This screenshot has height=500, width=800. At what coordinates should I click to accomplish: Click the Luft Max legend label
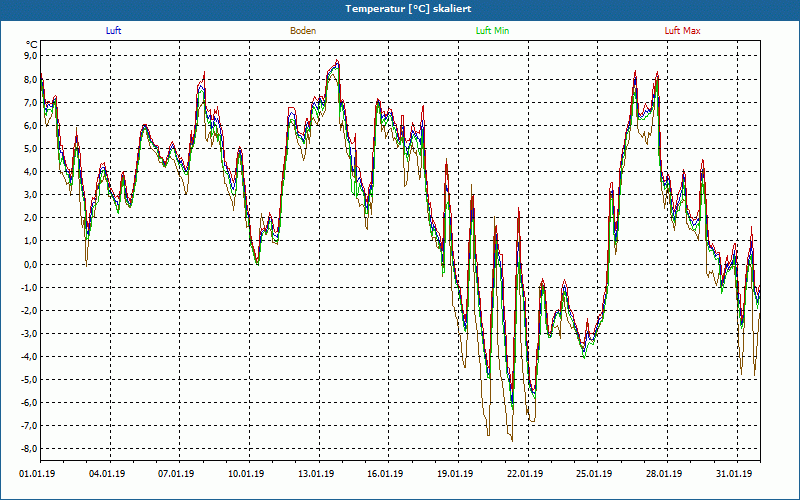point(682,31)
